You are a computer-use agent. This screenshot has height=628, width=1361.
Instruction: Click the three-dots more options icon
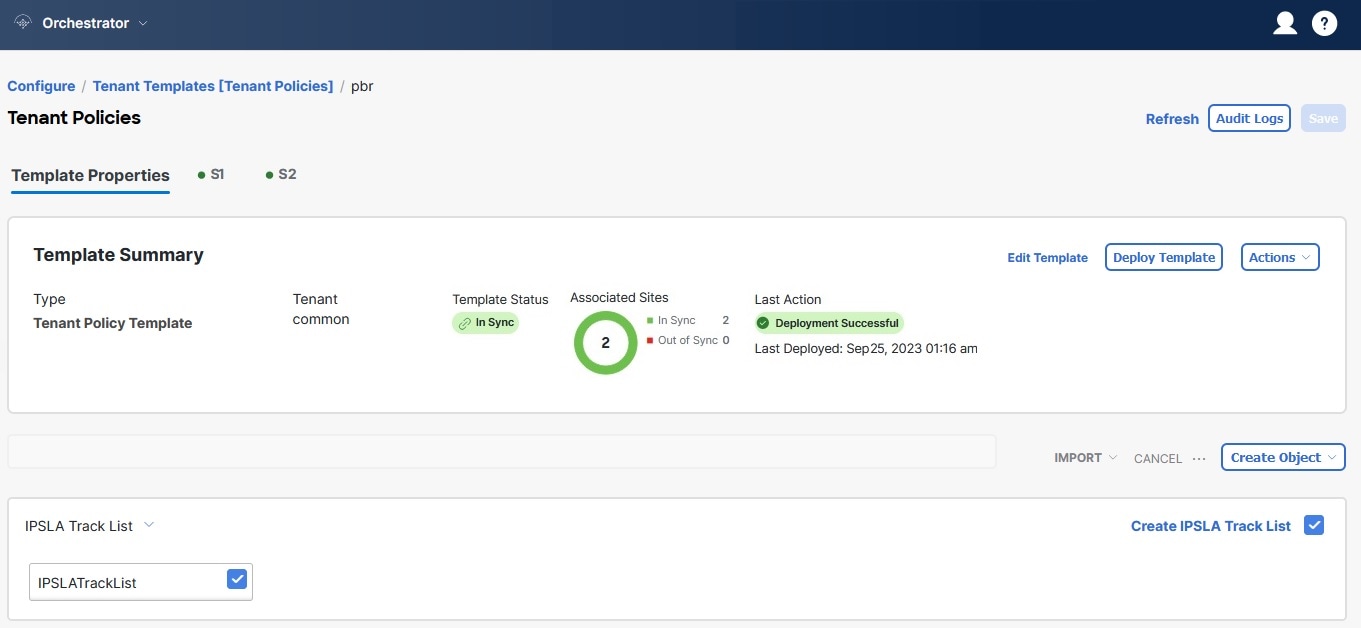(1200, 458)
